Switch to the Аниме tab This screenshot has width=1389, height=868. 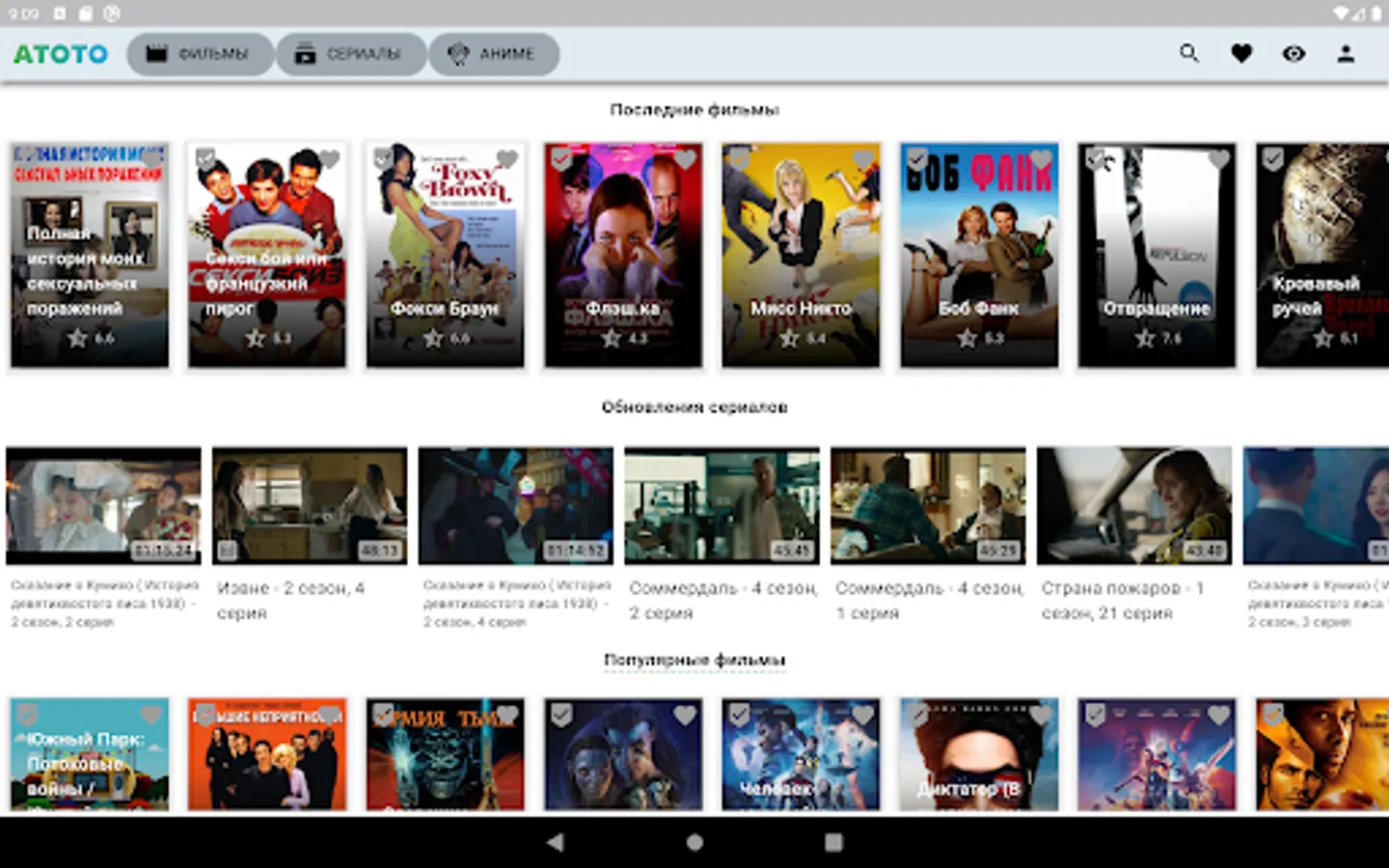[494, 54]
